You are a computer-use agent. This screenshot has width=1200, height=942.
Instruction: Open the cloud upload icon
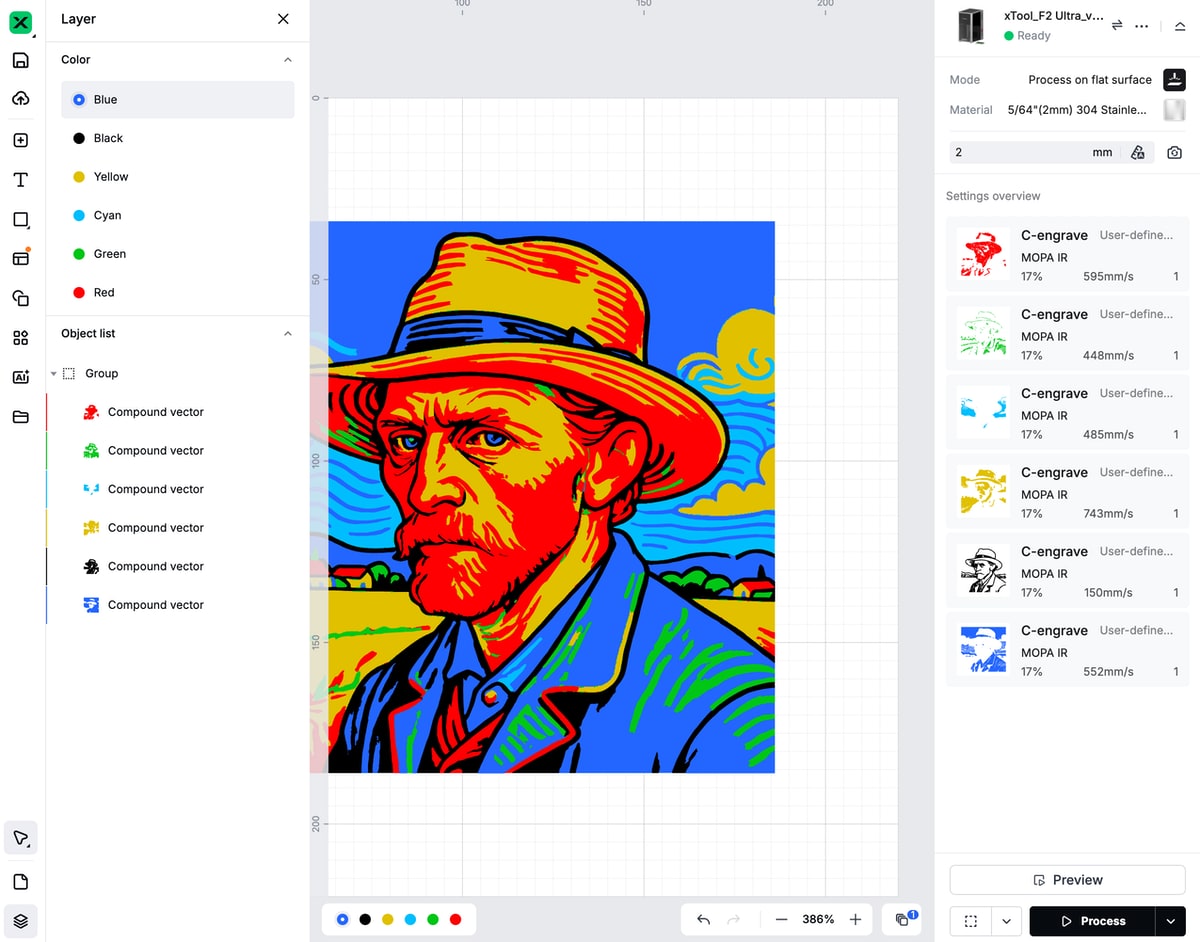[20, 98]
